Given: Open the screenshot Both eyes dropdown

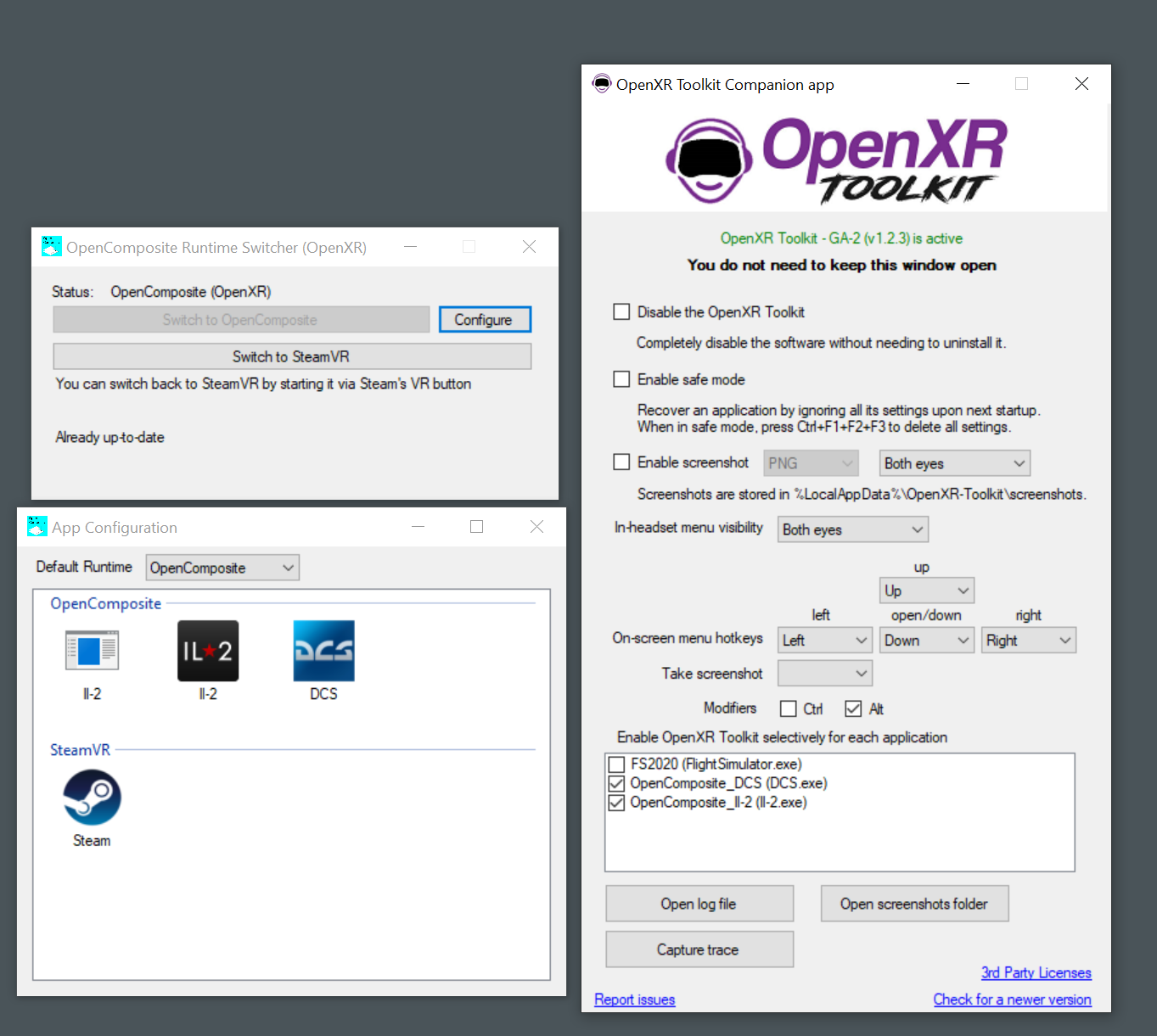Looking at the screenshot, I should pyautogui.click(x=955, y=463).
